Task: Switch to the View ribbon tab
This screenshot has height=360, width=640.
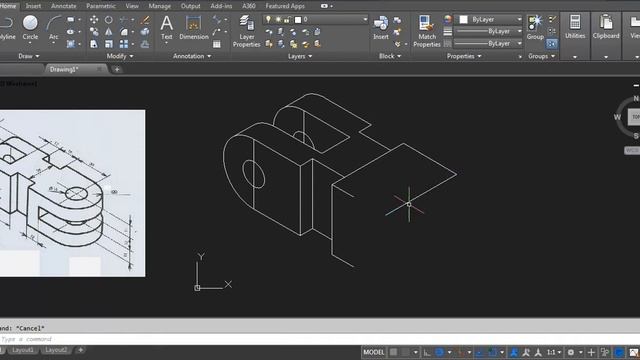Action: coord(132,6)
